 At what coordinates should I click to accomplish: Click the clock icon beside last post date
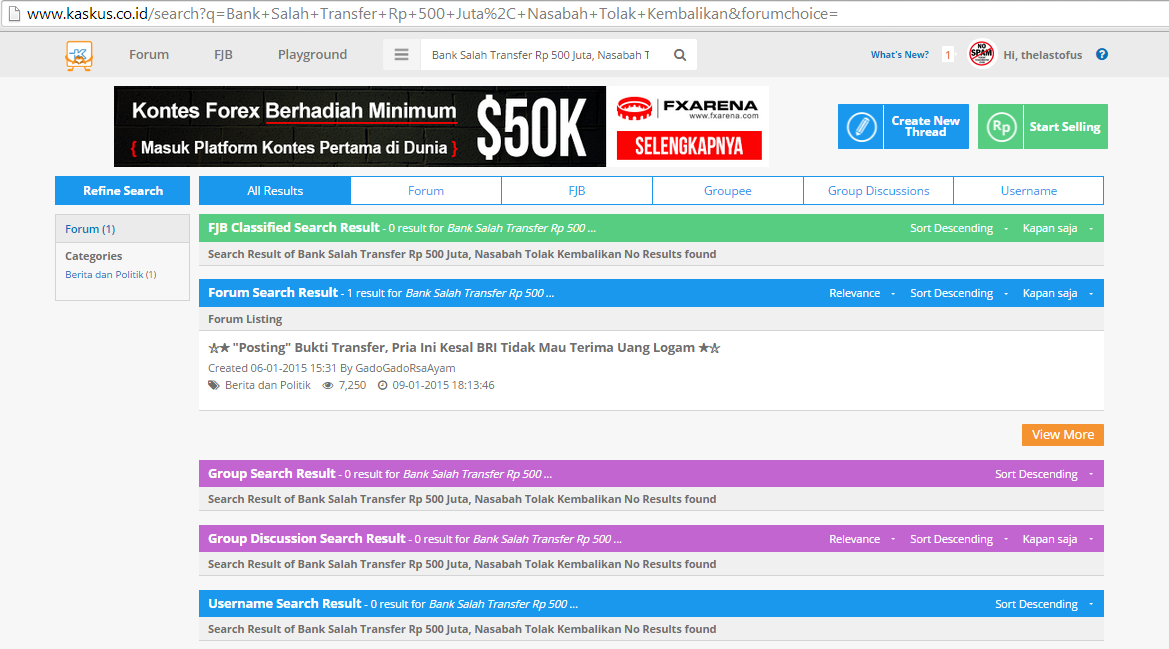[x=382, y=385]
